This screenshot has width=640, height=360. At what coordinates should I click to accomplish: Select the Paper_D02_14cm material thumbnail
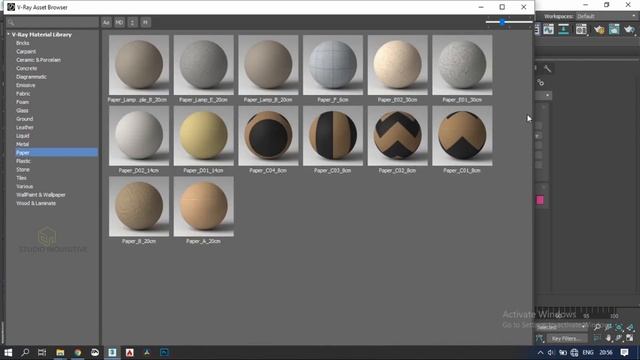pos(139,136)
